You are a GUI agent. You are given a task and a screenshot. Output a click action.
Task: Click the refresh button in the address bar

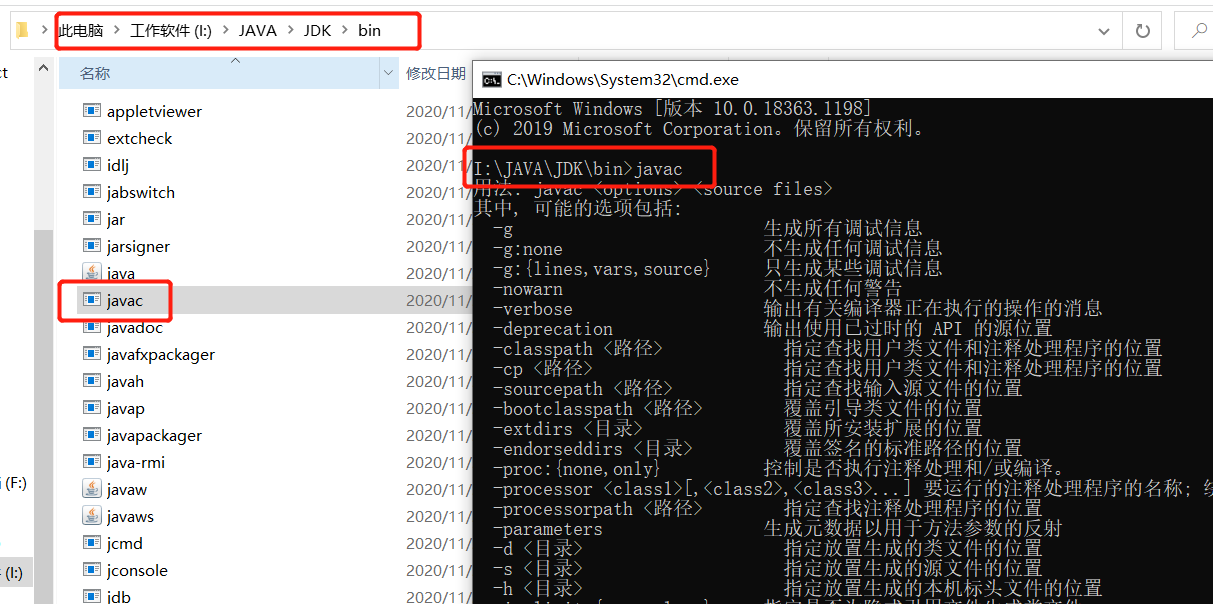coord(1142,30)
